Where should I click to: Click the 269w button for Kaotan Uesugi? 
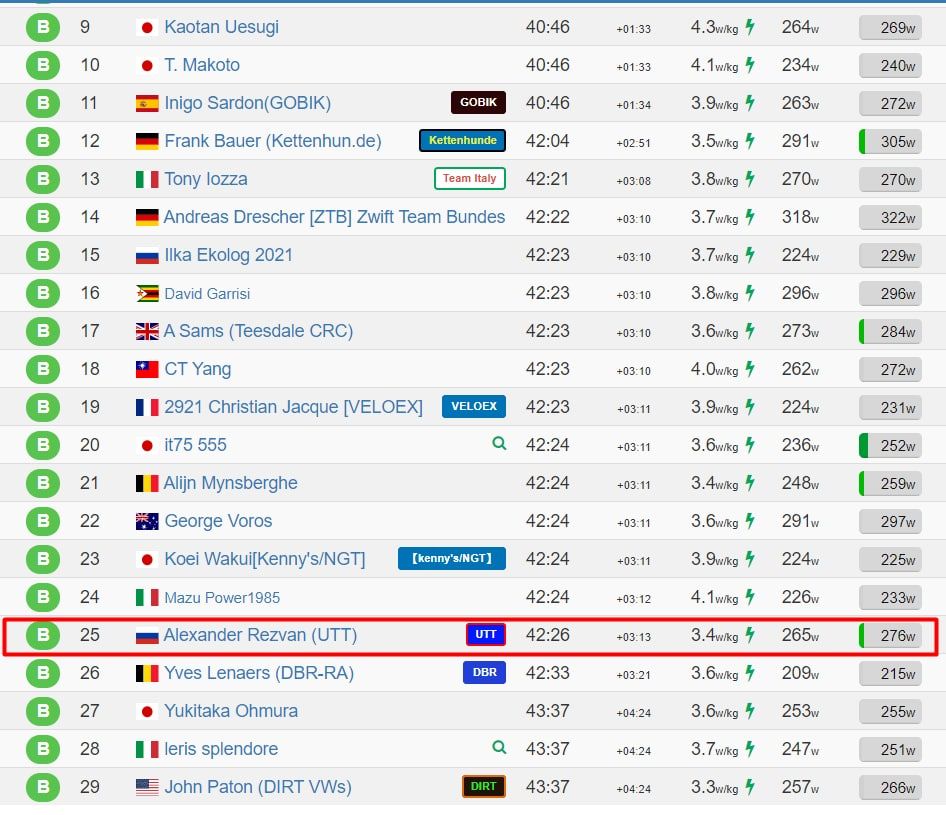tap(890, 28)
